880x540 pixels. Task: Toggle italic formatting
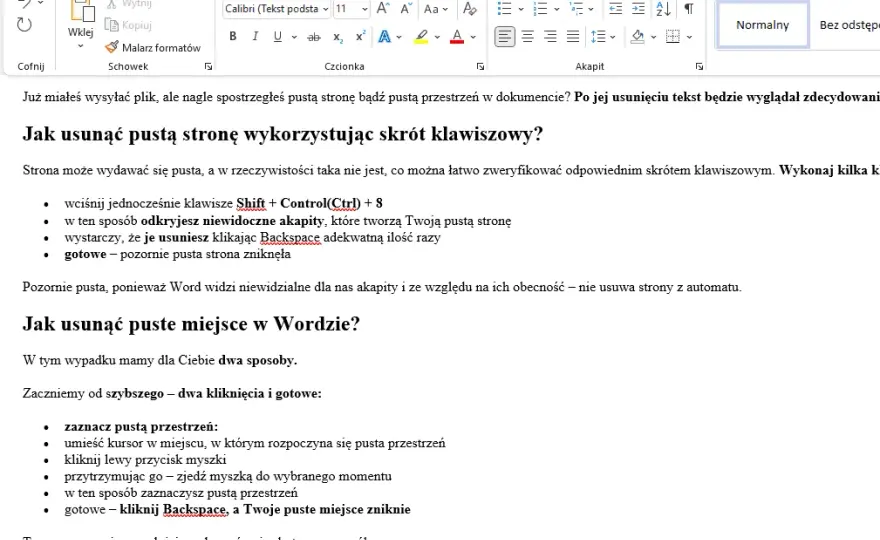tap(255, 36)
